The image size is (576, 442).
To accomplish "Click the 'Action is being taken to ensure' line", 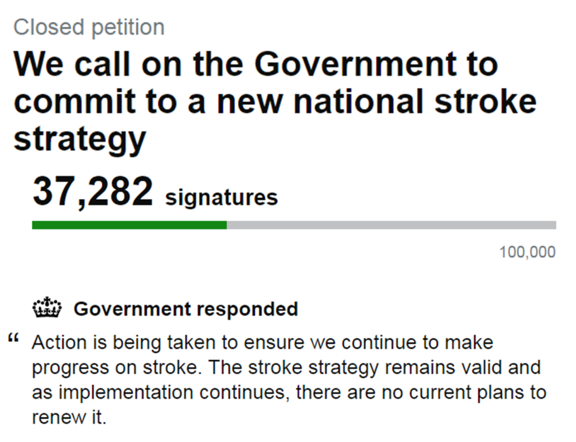I will [168, 342].
